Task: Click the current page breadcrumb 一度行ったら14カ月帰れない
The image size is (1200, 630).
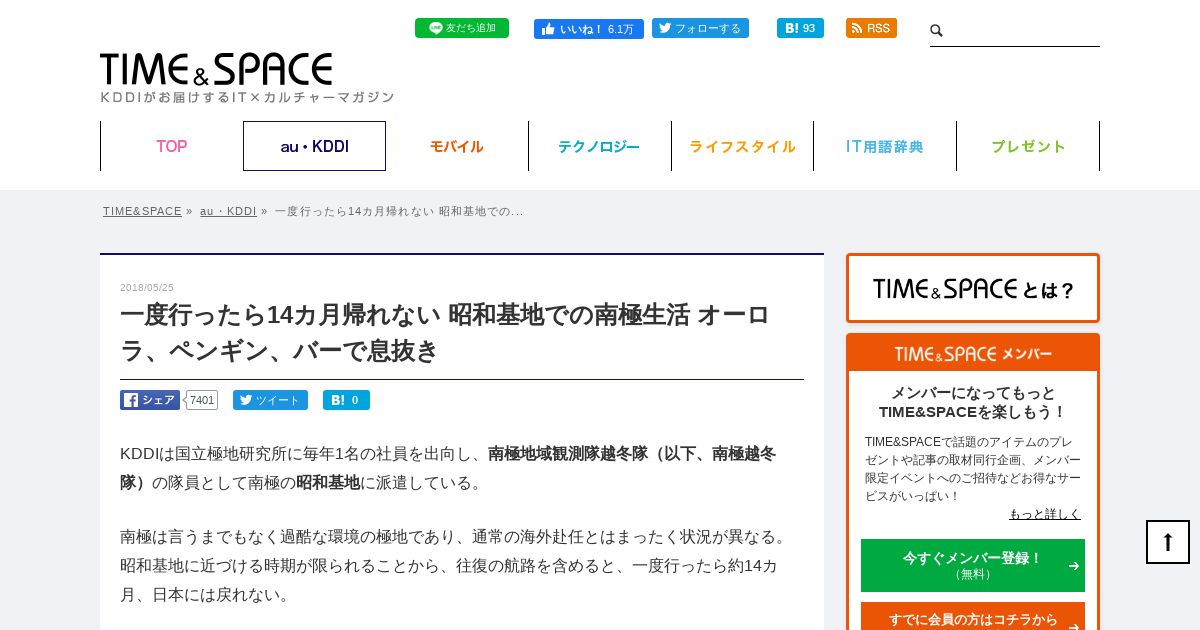Action: (x=399, y=211)
